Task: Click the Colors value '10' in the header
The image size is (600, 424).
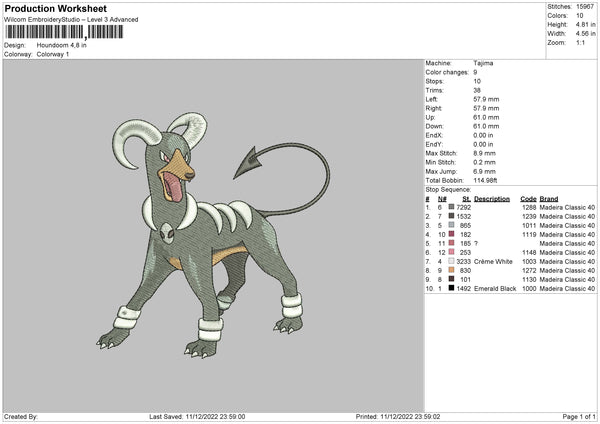Action: tap(580, 16)
